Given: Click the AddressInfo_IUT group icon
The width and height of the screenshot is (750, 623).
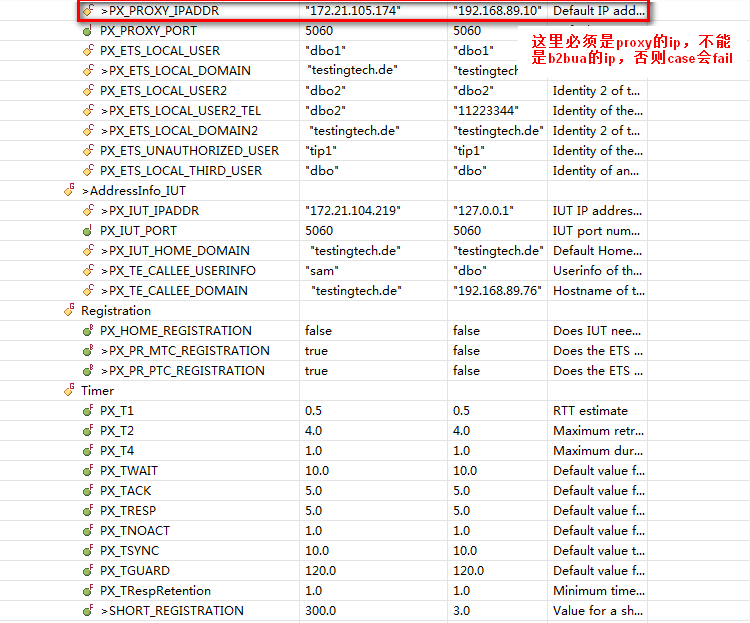Looking at the screenshot, I should (x=69, y=190).
